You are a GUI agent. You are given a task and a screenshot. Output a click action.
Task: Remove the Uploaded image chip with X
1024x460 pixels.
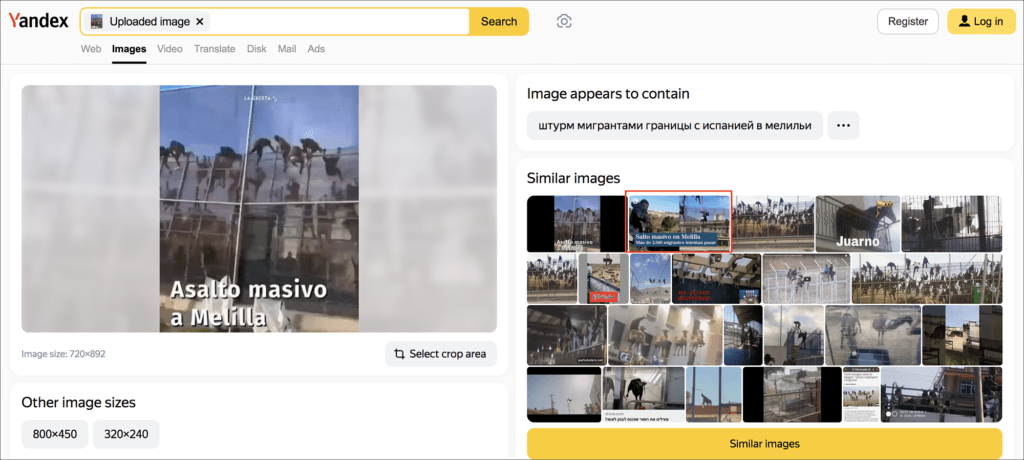pyautogui.click(x=200, y=21)
